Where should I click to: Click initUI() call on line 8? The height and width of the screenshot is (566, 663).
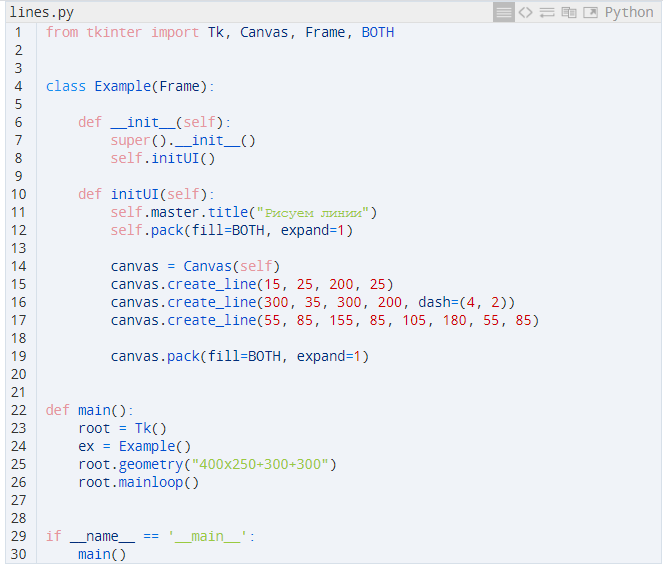click(183, 159)
